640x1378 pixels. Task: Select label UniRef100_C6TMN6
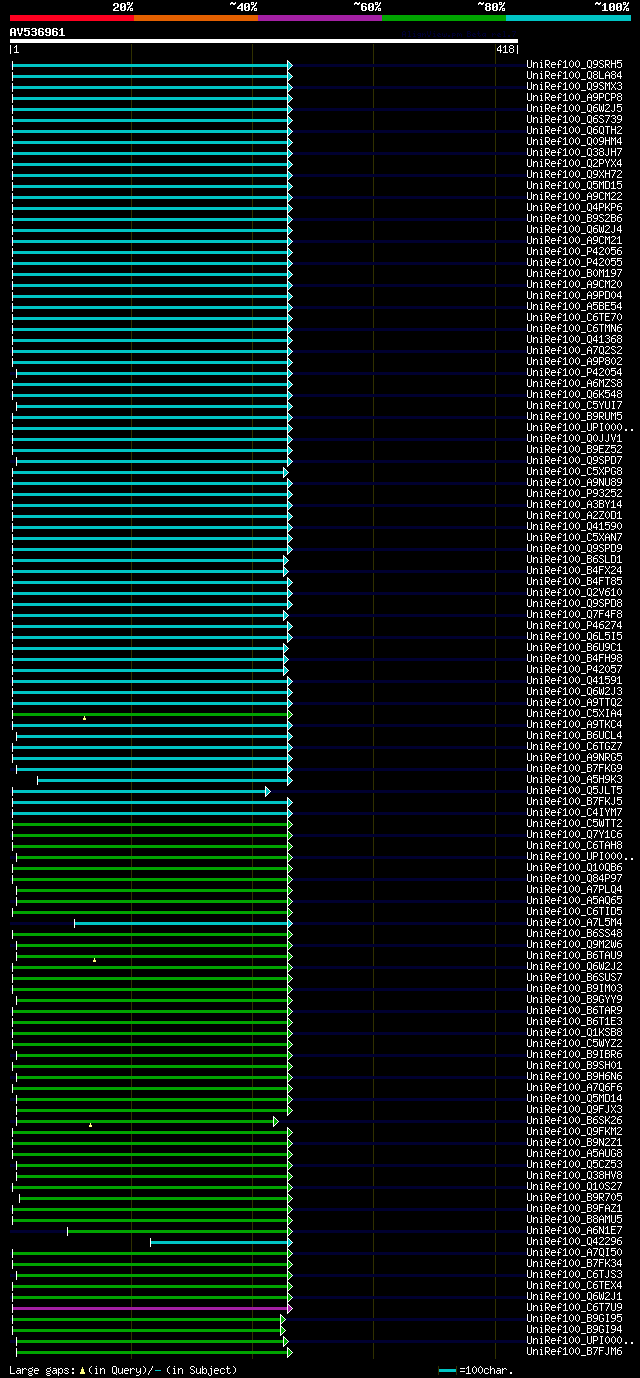click(x=574, y=328)
